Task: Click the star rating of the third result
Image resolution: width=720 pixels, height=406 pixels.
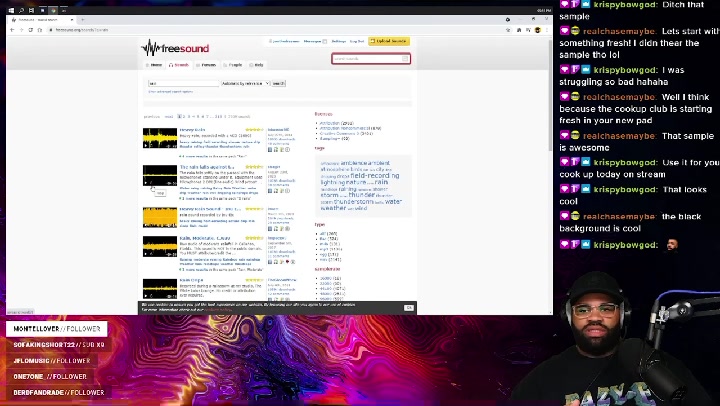Action: [254, 209]
